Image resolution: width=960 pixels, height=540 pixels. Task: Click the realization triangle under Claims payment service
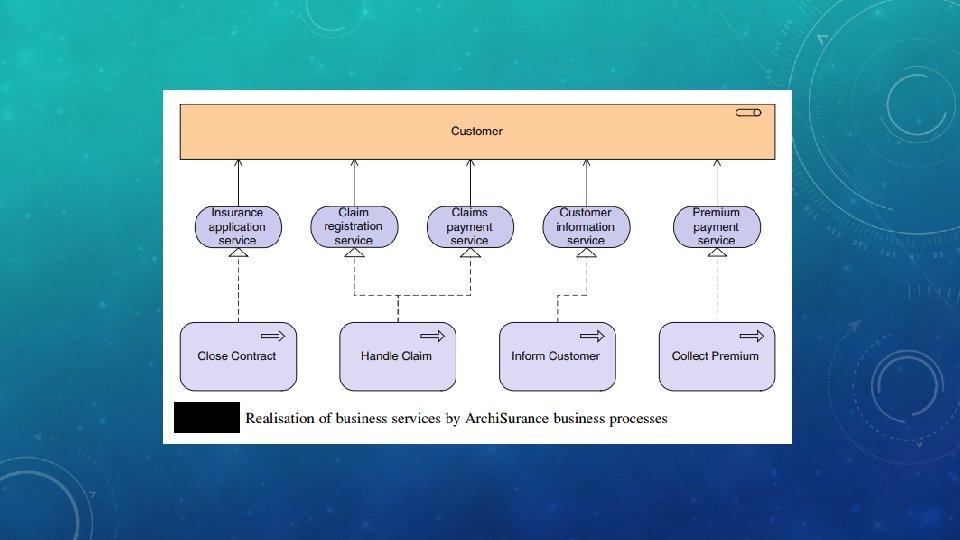coord(470,252)
